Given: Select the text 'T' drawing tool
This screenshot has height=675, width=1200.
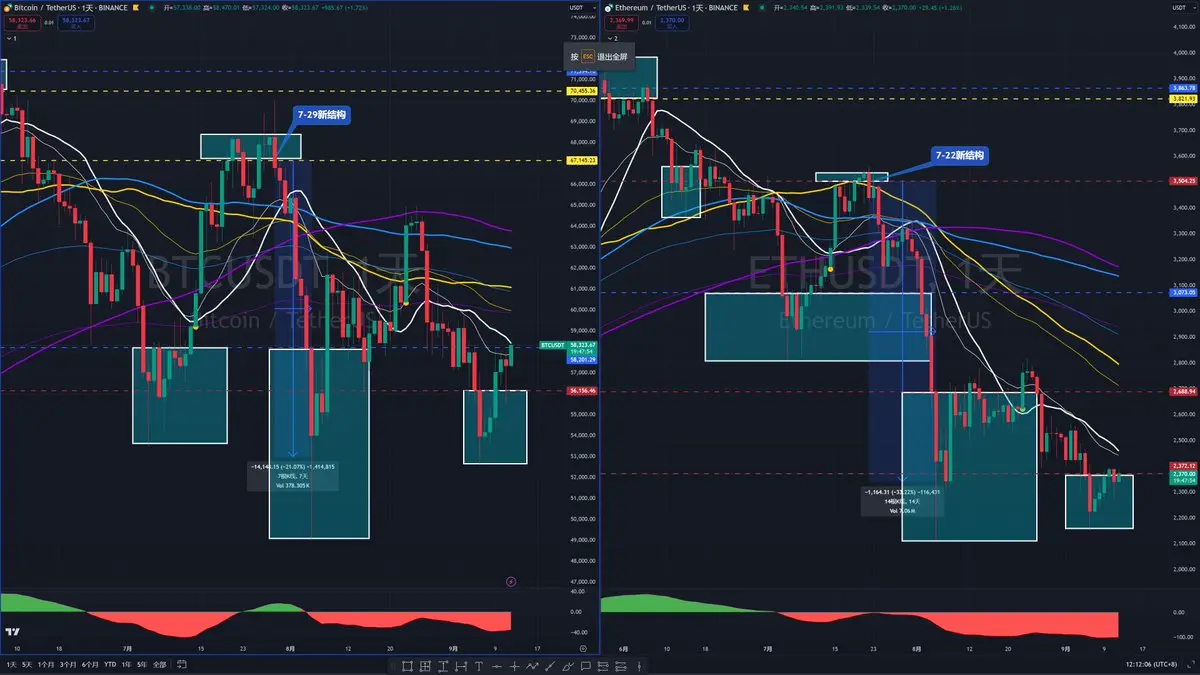Looking at the screenshot, I should 479,665.
